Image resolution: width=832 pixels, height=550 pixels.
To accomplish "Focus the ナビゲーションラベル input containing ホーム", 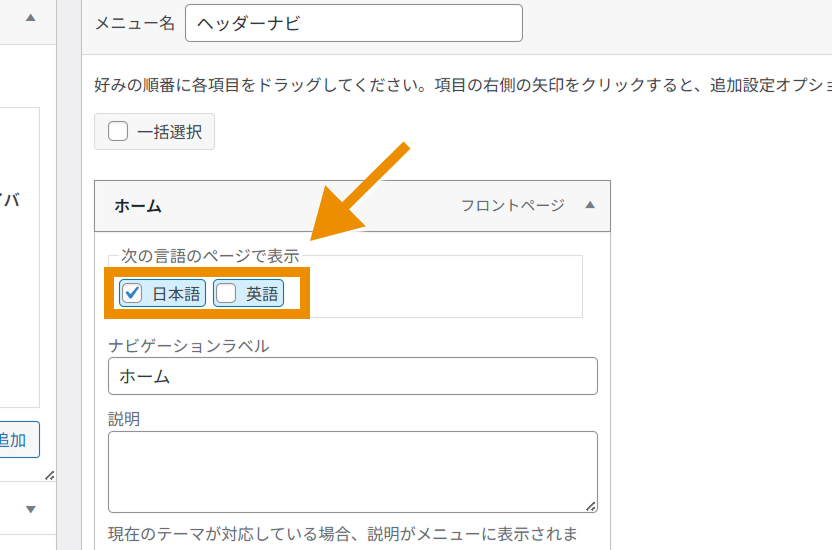I will pos(352,376).
